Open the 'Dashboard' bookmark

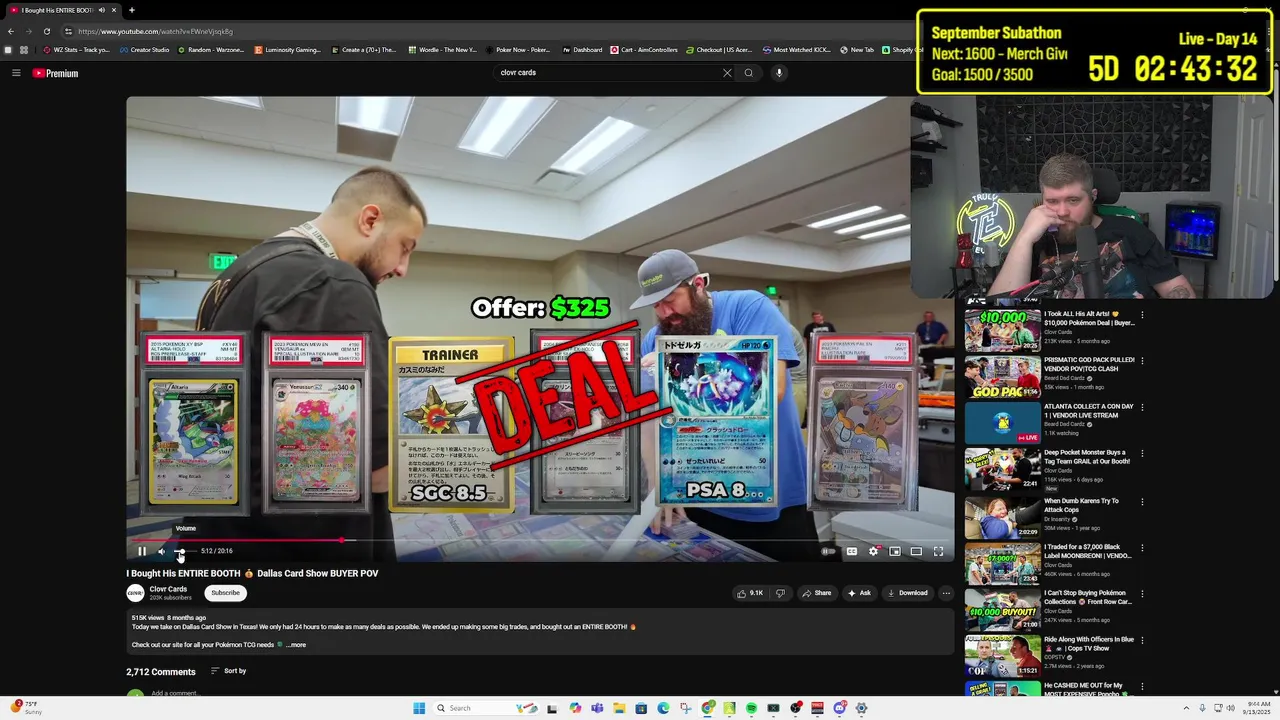tap(582, 50)
